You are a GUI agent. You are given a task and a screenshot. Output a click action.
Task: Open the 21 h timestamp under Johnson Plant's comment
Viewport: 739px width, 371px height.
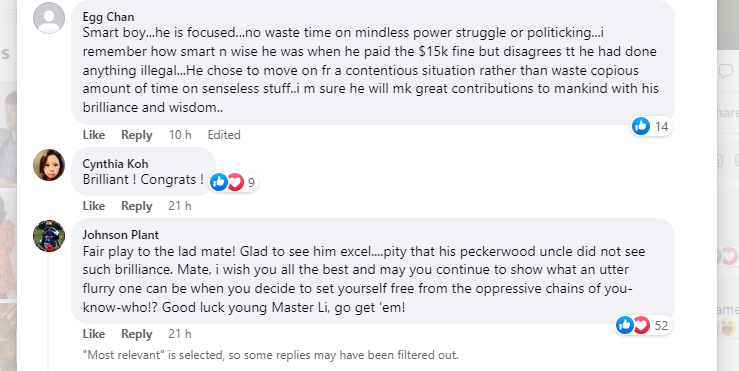click(180, 334)
